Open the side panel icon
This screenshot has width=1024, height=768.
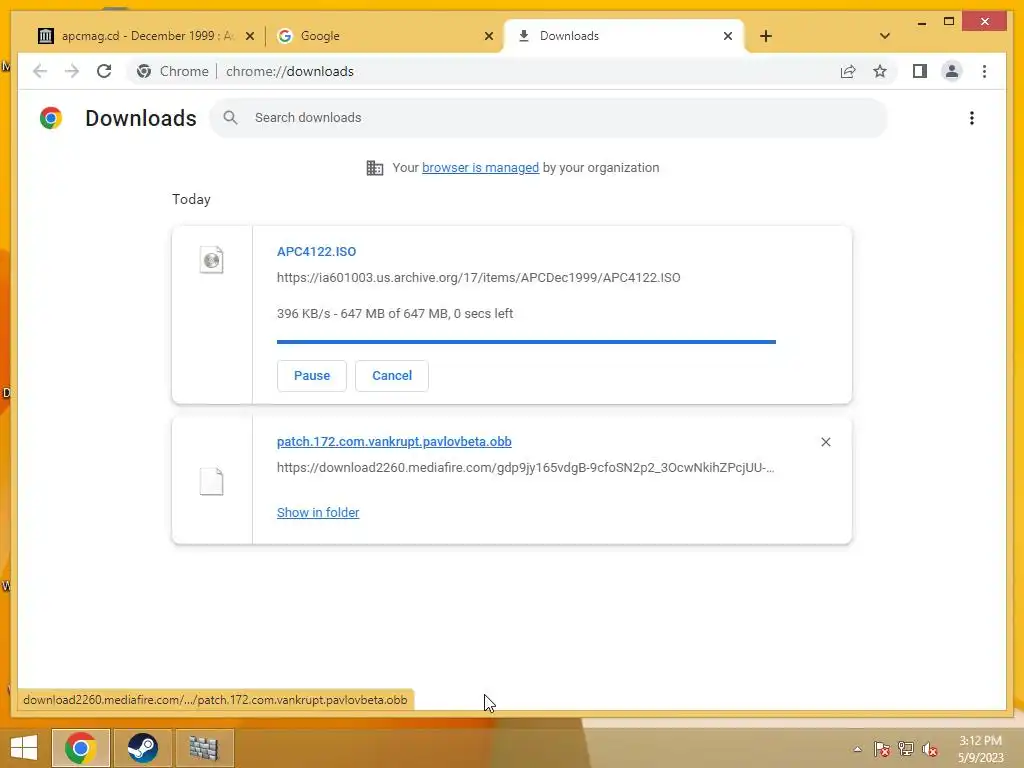pos(920,71)
